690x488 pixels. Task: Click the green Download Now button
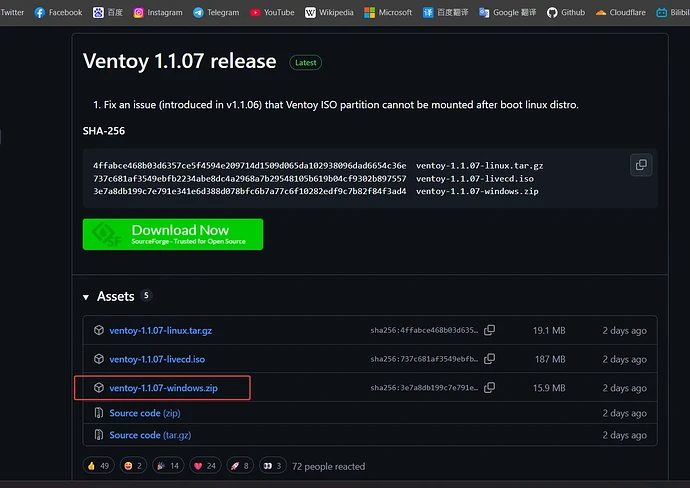coord(173,234)
